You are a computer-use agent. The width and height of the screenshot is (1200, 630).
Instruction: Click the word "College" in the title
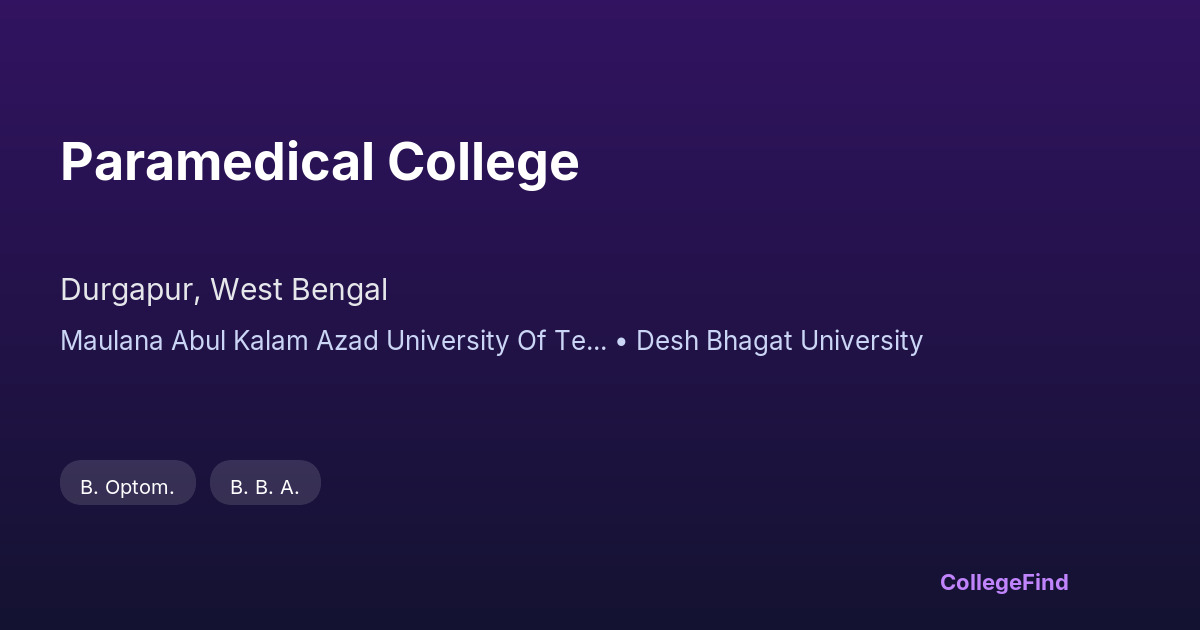483,162
